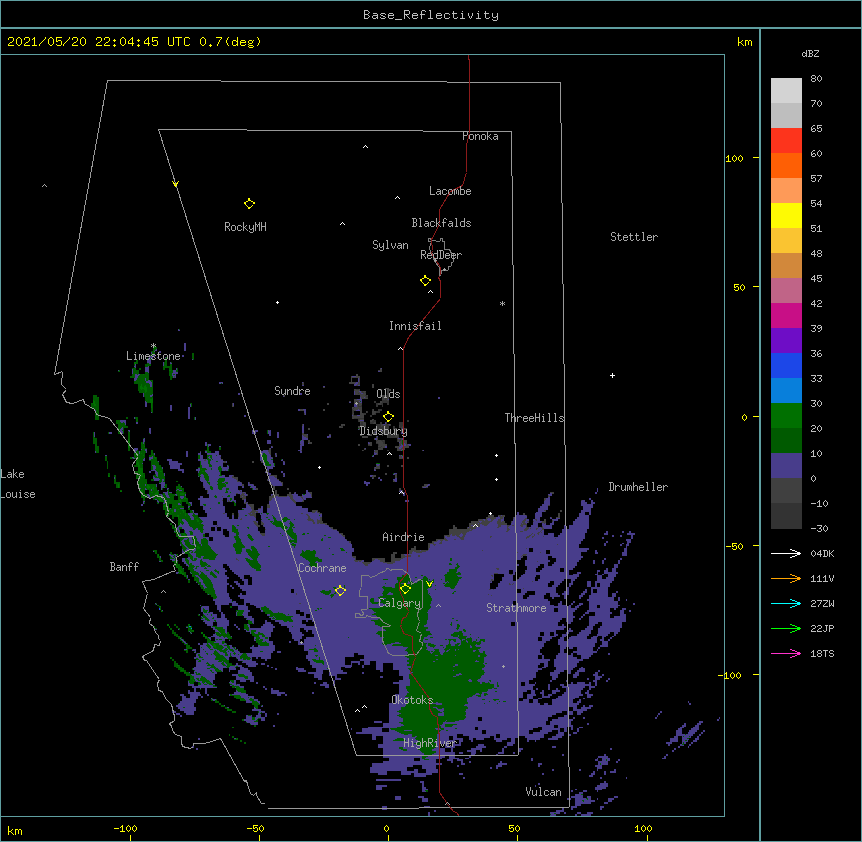862x842 pixels.
Task: Click the Drumheller label
Action: click(x=638, y=487)
